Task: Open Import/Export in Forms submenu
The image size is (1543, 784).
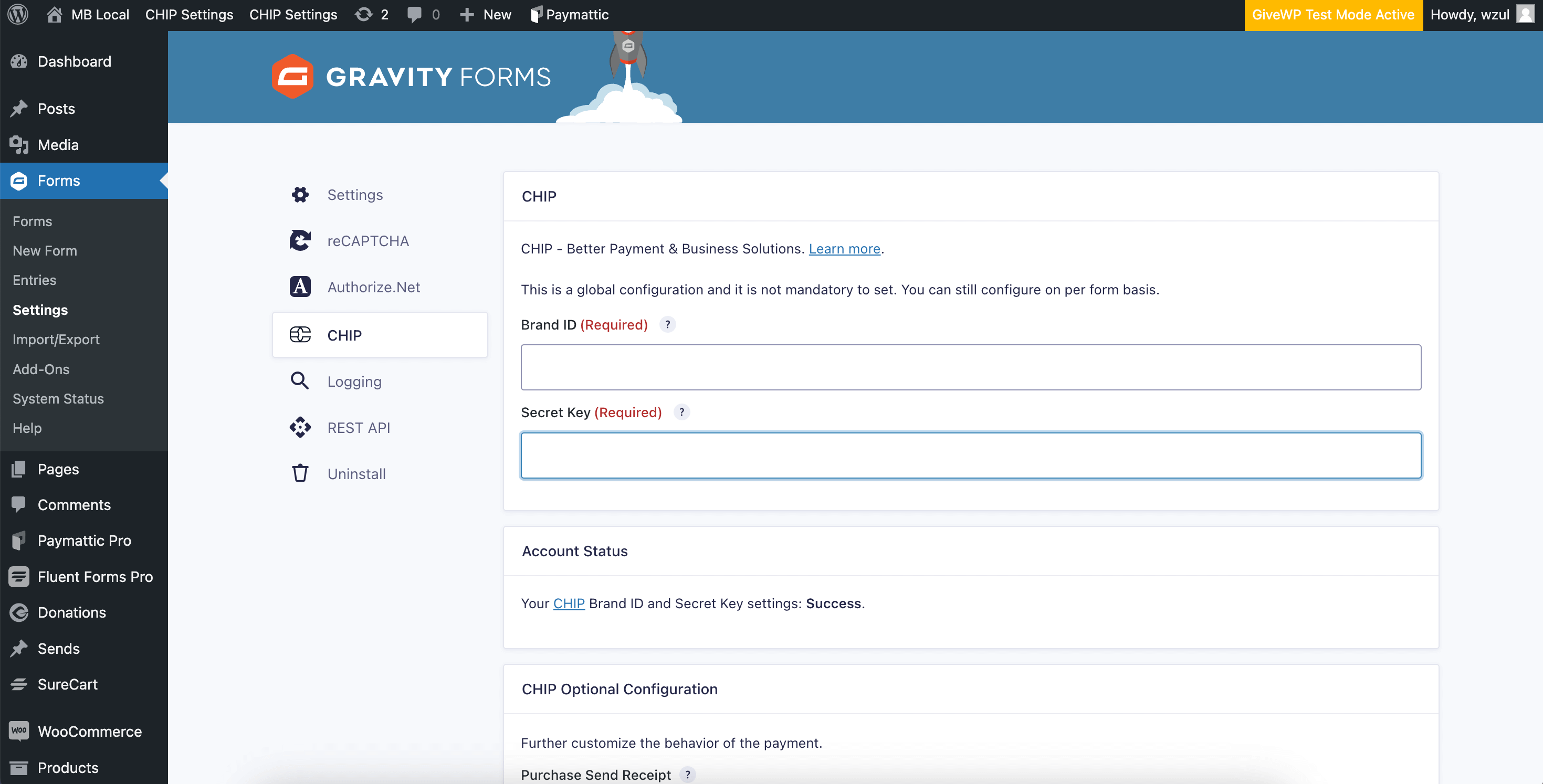Action: click(56, 340)
